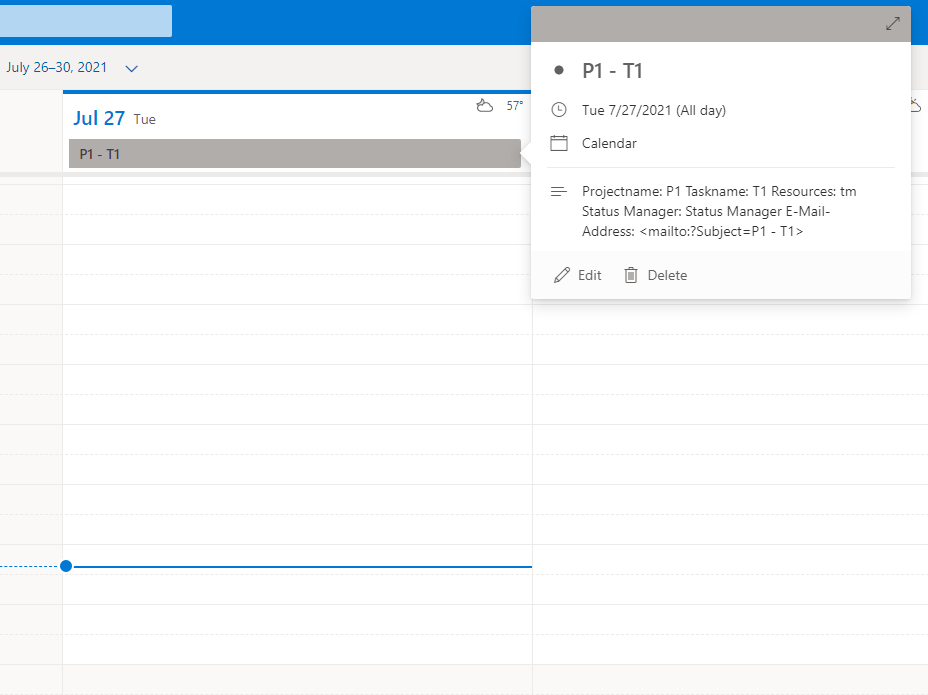The height and width of the screenshot is (695, 928).
Task: Click the Edit button label
Action: click(589, 275)
